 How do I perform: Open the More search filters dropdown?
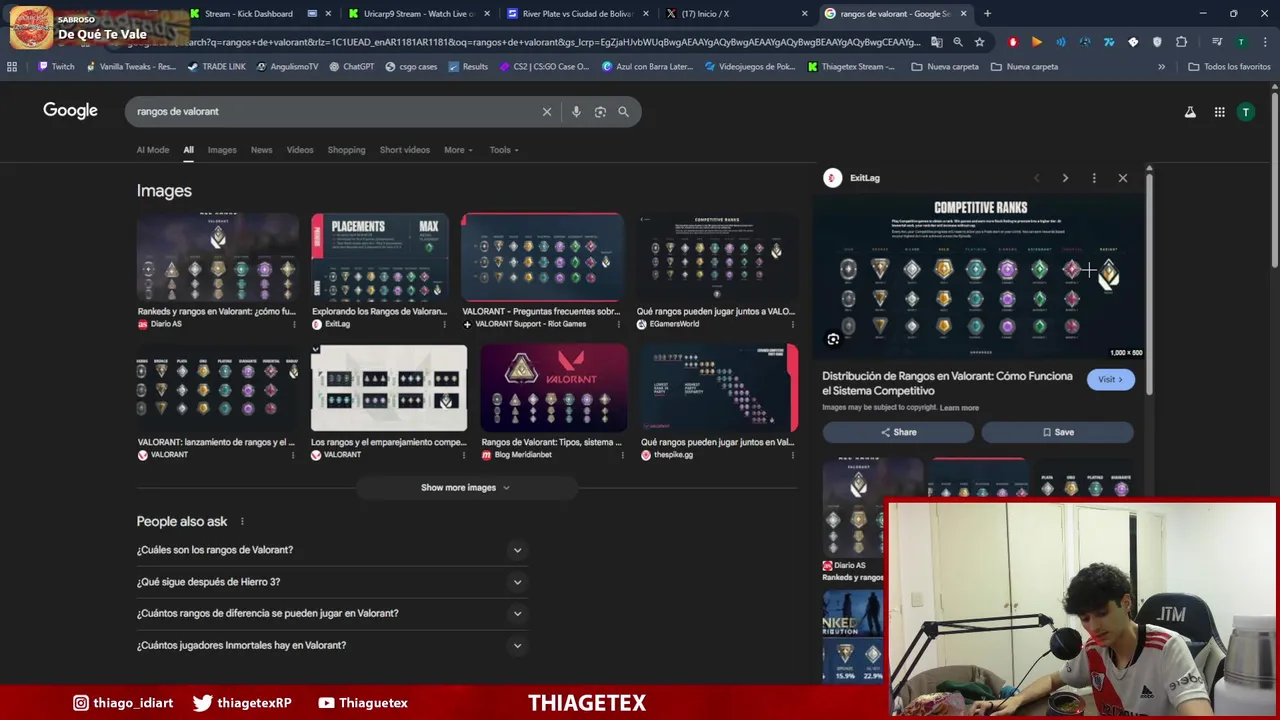(459, 150)
